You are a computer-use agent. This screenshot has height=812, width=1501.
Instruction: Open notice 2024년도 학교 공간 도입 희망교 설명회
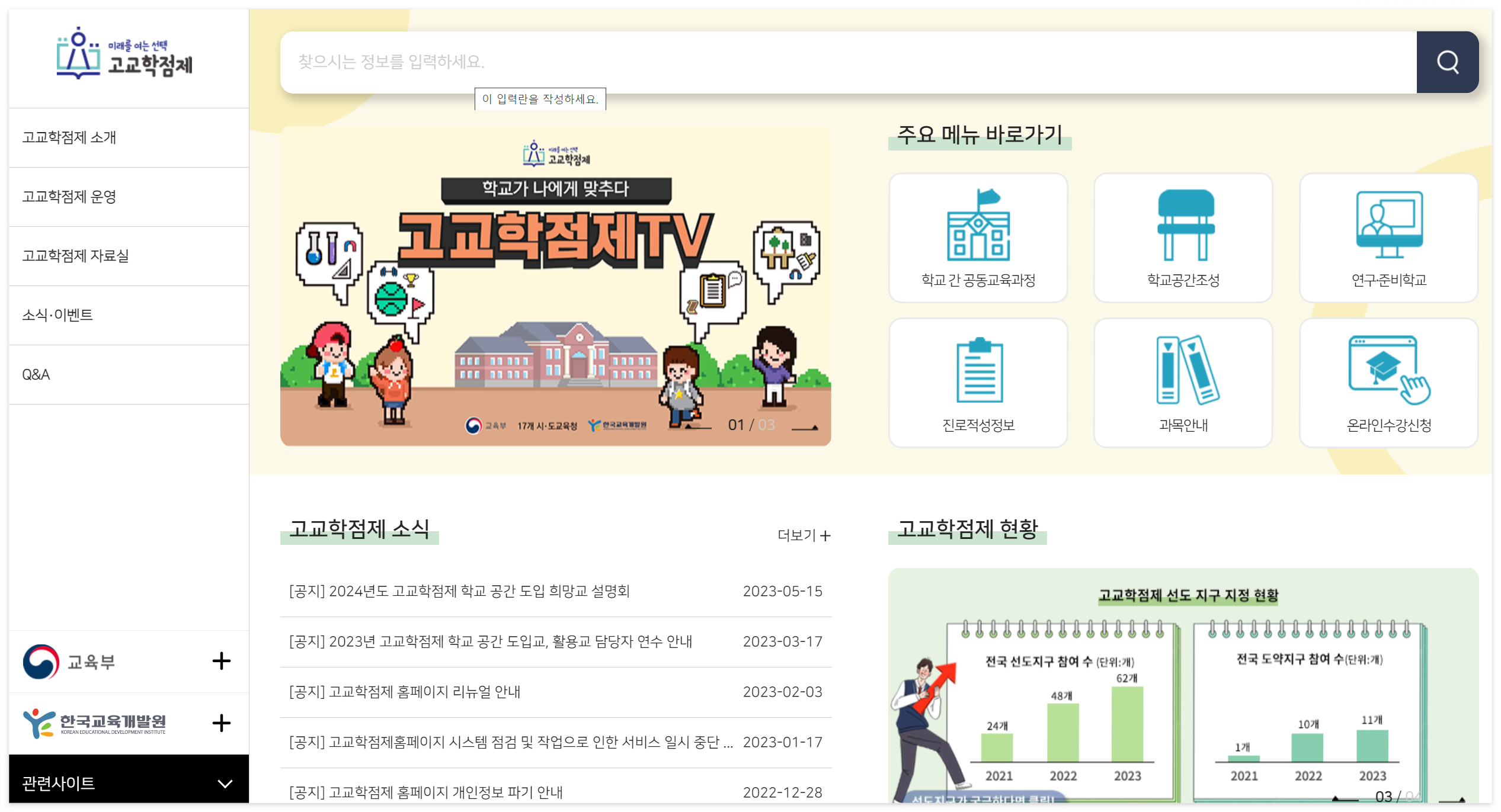(459, 591)
